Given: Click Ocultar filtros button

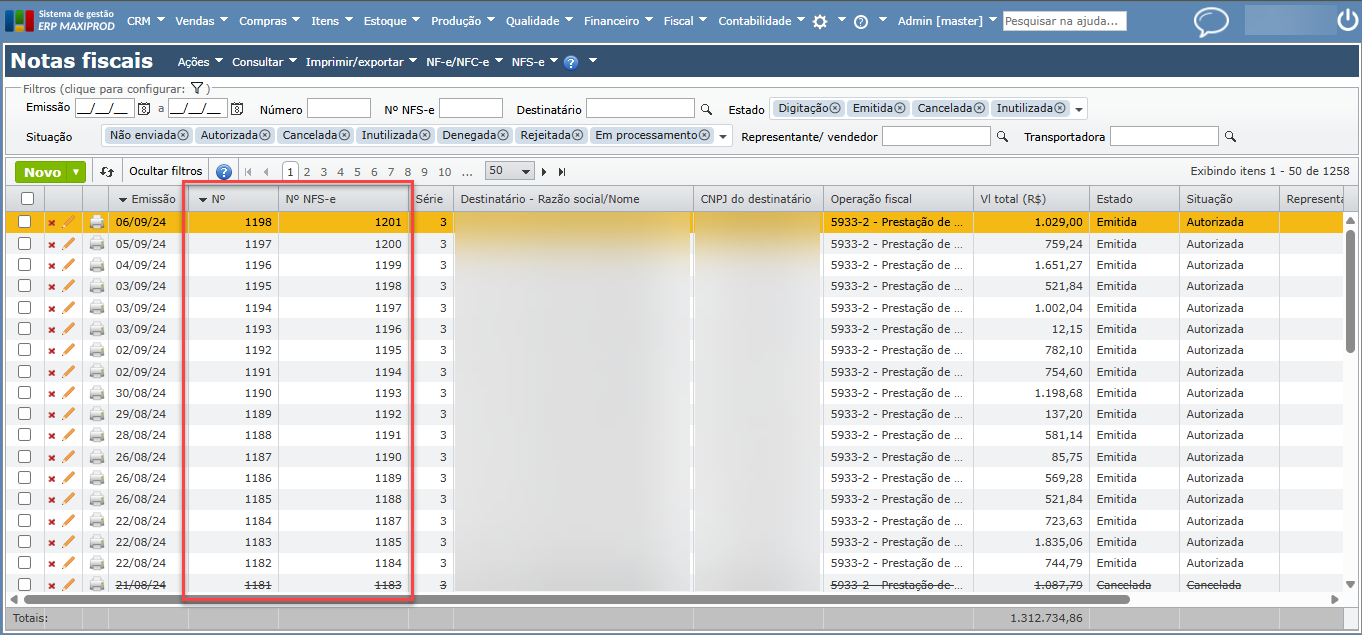Looking at the screenshot, I should 165,171.
